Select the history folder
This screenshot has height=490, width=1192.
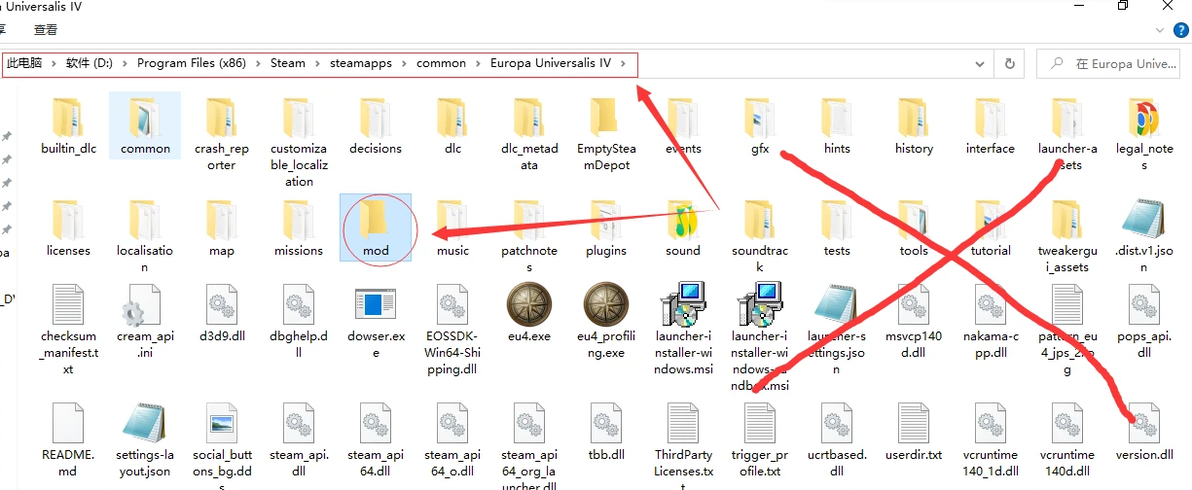[x=914, y=126]
